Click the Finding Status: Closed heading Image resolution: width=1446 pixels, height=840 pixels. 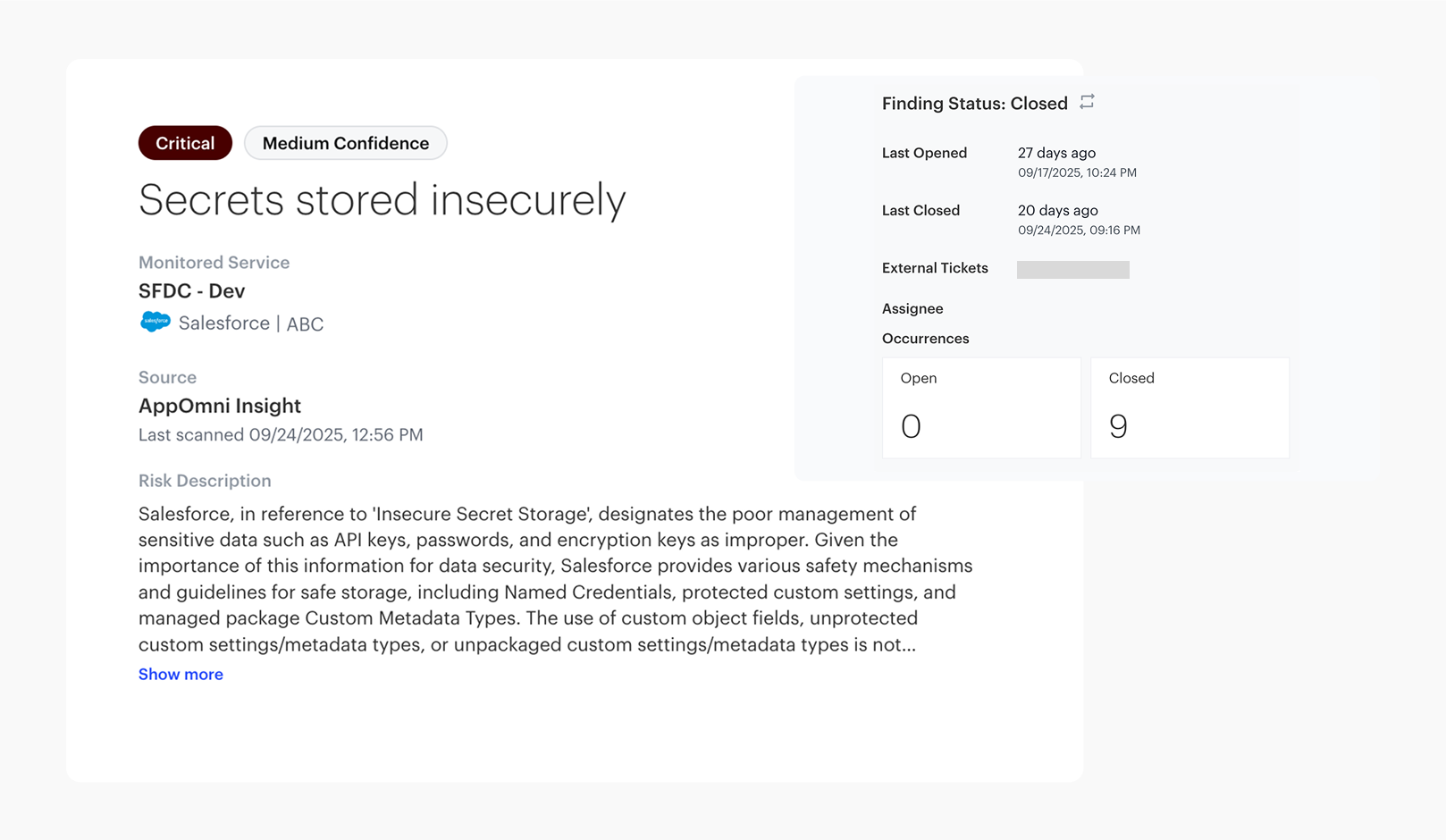click(974, 104)
